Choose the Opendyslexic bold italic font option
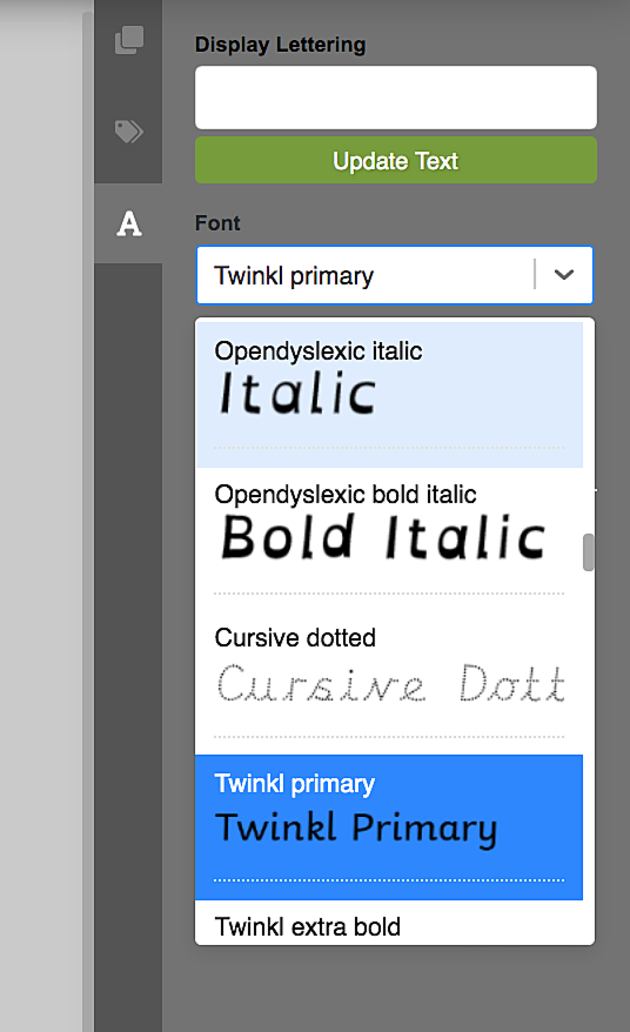This screenshot has height=1032, width=630. 389,538
